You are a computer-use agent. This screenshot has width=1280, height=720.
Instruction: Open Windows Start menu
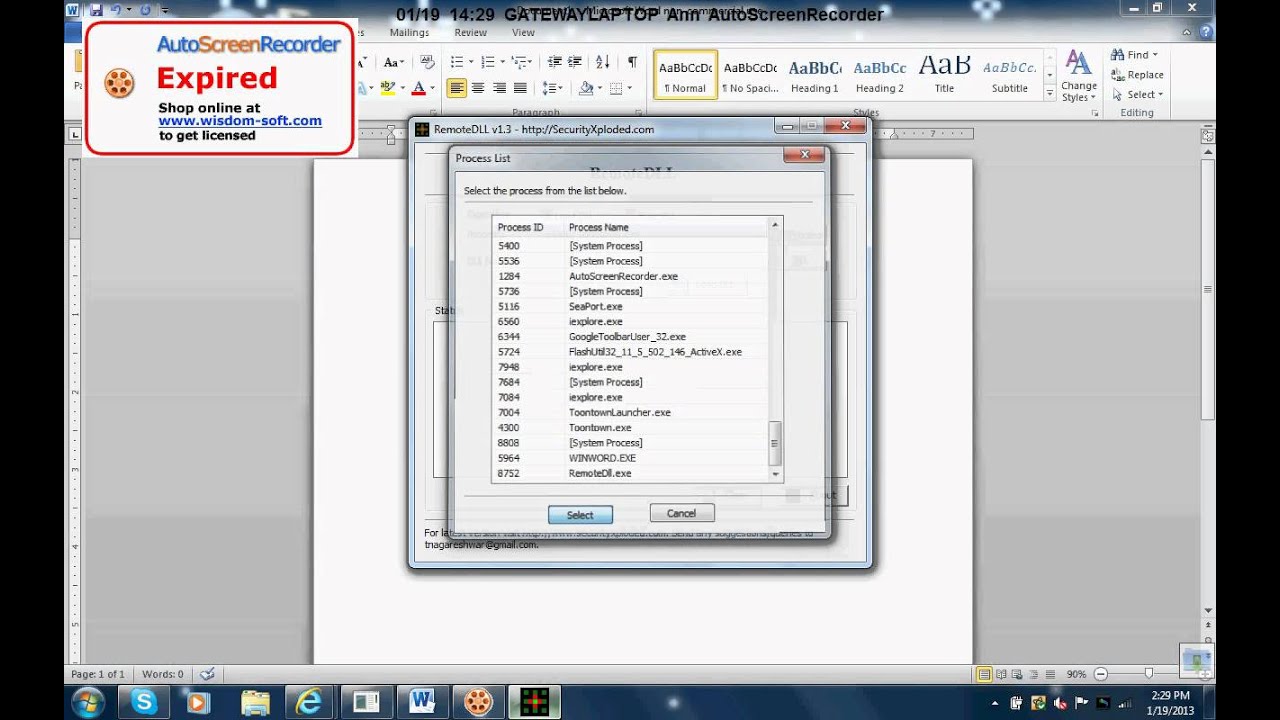(87, 701)
